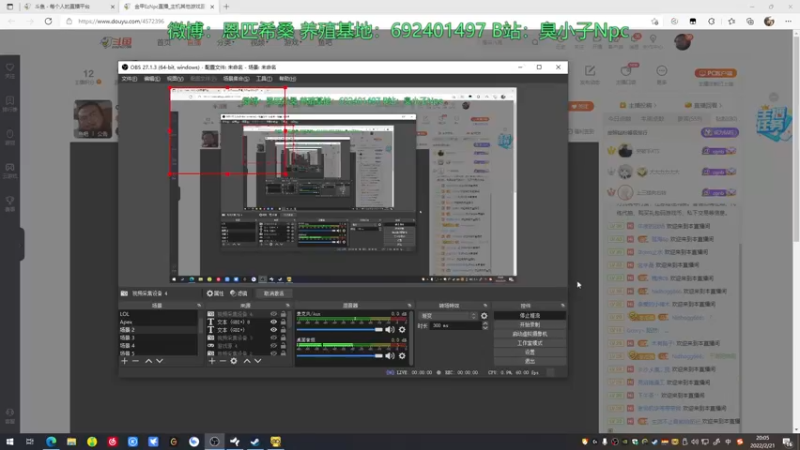Open 滤镜 filters in source toolbar
Viewport: 800px width, 450px height.
[x=239, y=293]
